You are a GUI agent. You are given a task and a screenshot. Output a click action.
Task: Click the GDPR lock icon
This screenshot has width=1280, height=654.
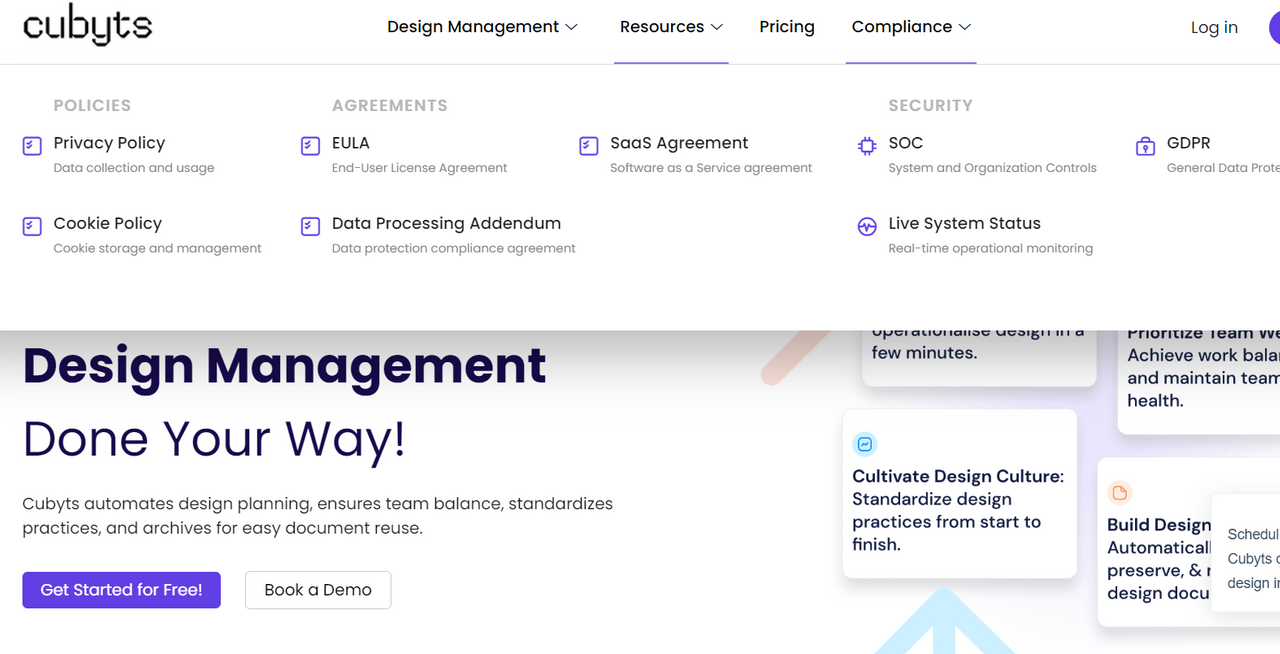click(x=1145, y=146)
